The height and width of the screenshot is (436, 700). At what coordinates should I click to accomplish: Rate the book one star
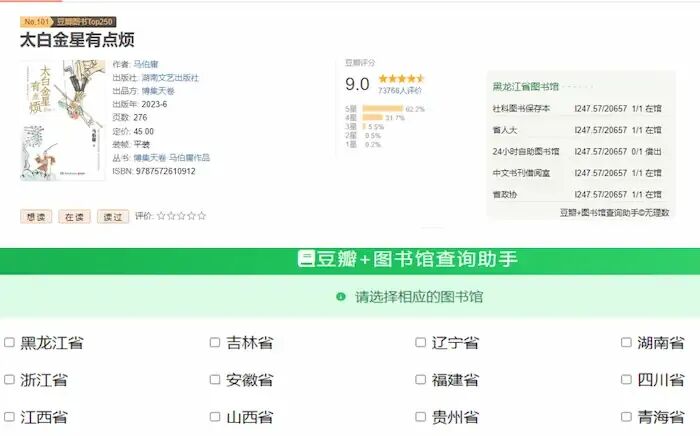(x=161, y=216)
